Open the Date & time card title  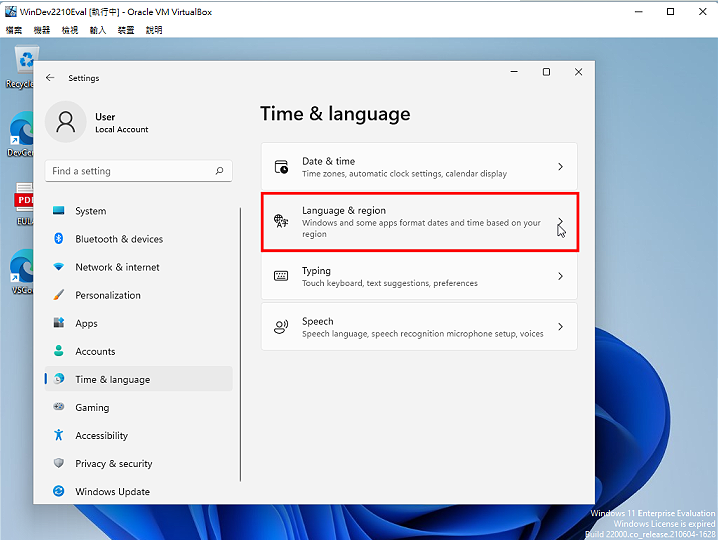pos(328,161)
